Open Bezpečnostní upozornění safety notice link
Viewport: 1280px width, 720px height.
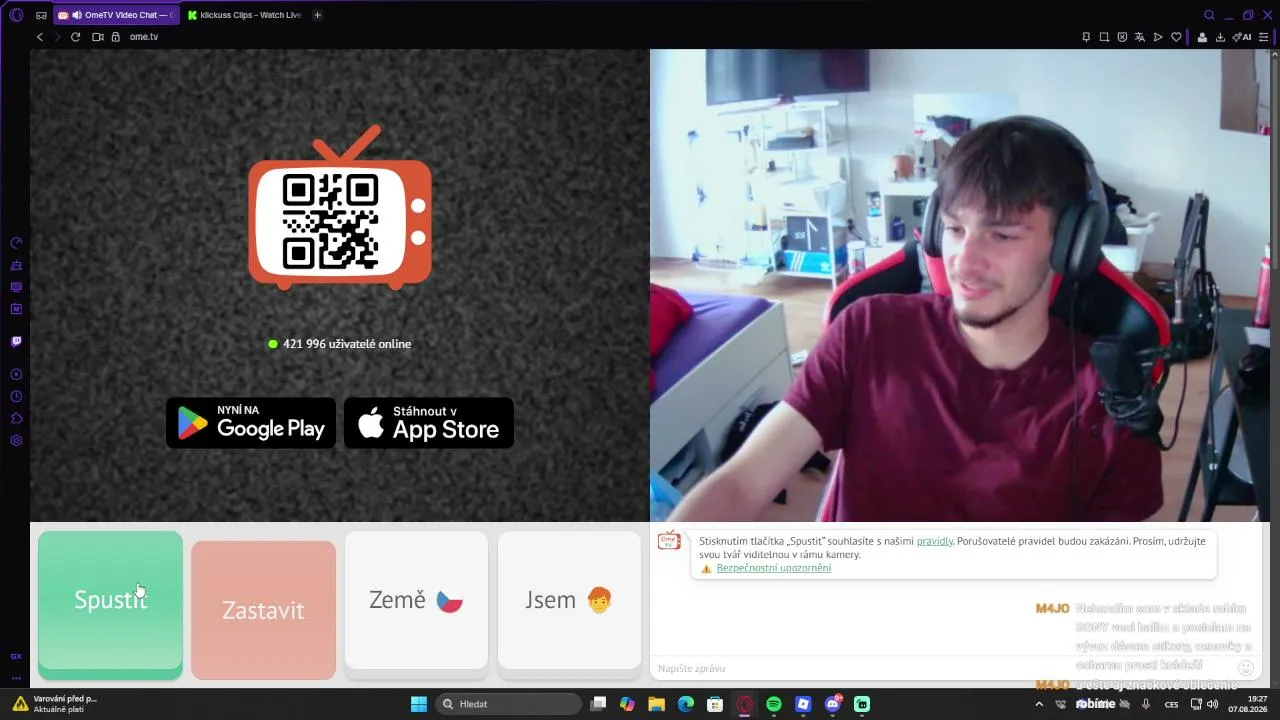click(773, 568)
